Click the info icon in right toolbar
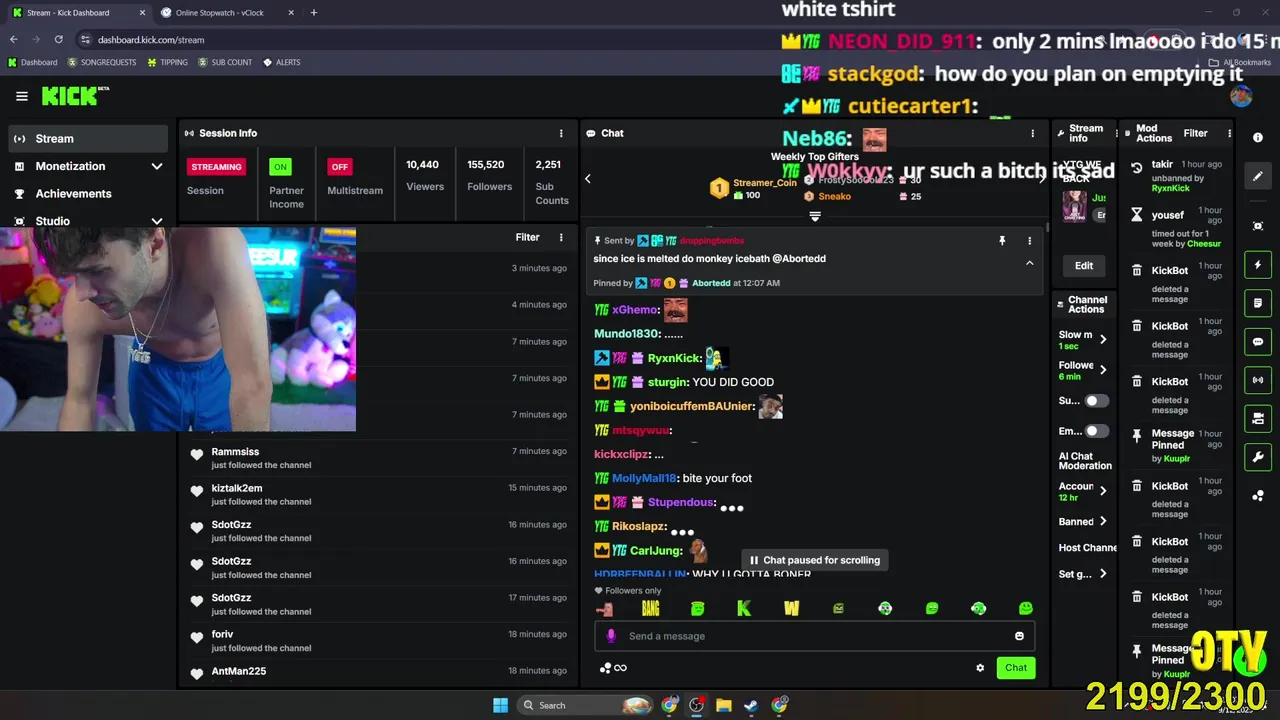This screenshot has height=720, width=1280. coord(1258,138)
